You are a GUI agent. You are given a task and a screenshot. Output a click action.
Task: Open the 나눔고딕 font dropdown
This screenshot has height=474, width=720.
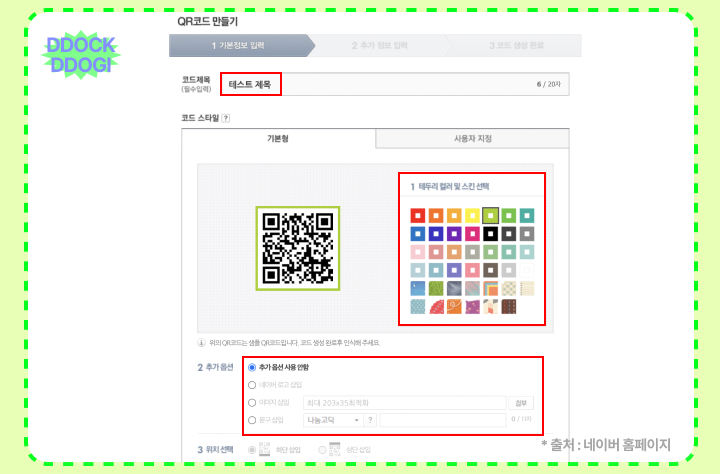click(x=333, y=420)
